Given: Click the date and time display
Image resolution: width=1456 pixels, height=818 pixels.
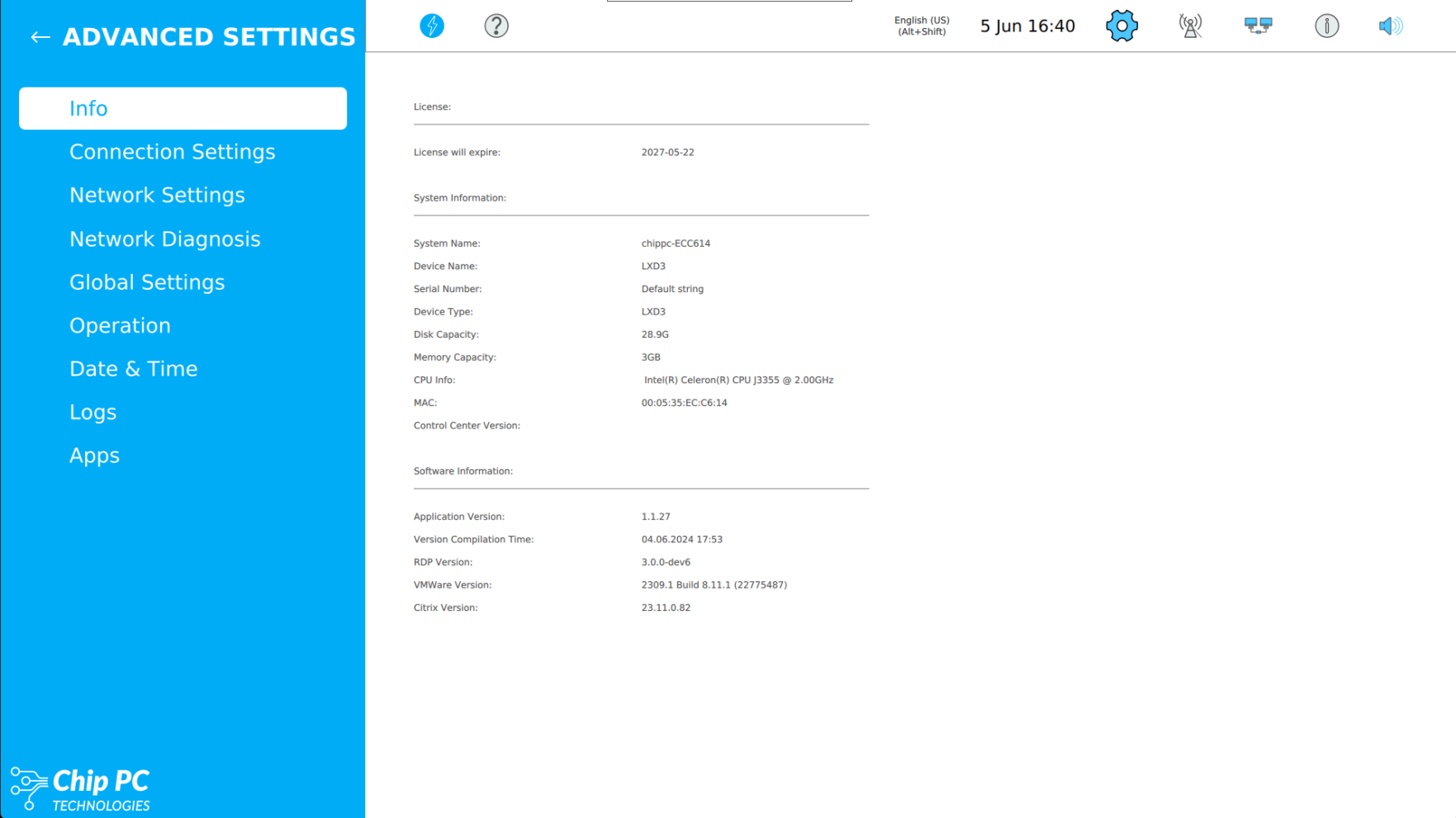Looking at the screenshot, I should (1027, 26).
